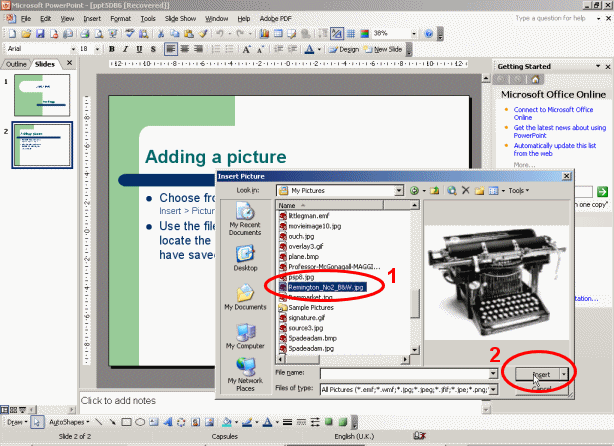
Task: Click the Bold formatting button
Action: tap(113, 49)
